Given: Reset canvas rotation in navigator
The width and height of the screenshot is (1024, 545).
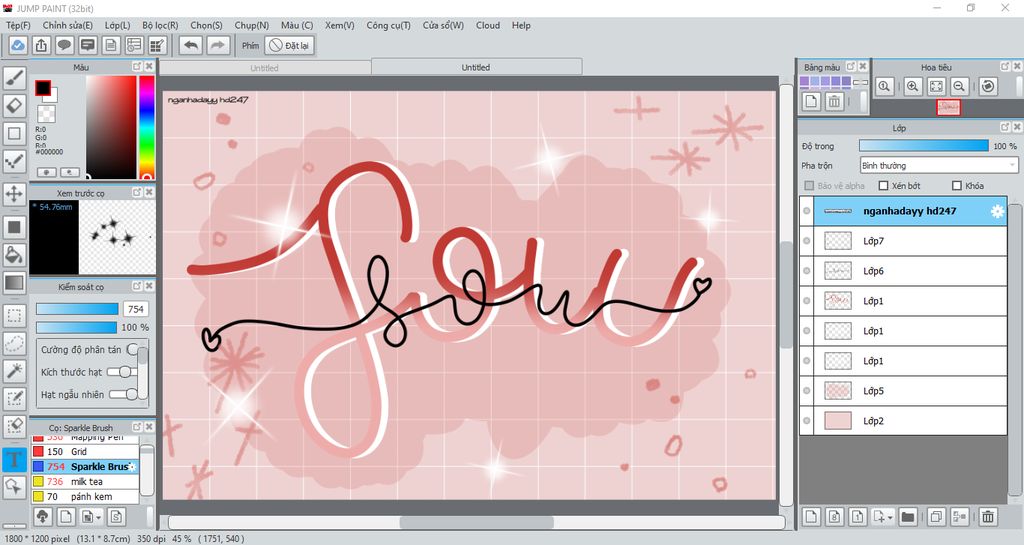Looking at the screenshot, I should [988, 86].
